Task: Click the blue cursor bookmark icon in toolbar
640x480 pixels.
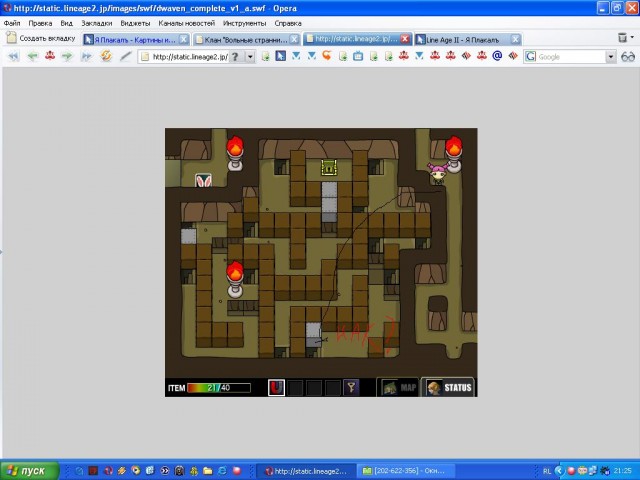Action: (x=280, y=56)
